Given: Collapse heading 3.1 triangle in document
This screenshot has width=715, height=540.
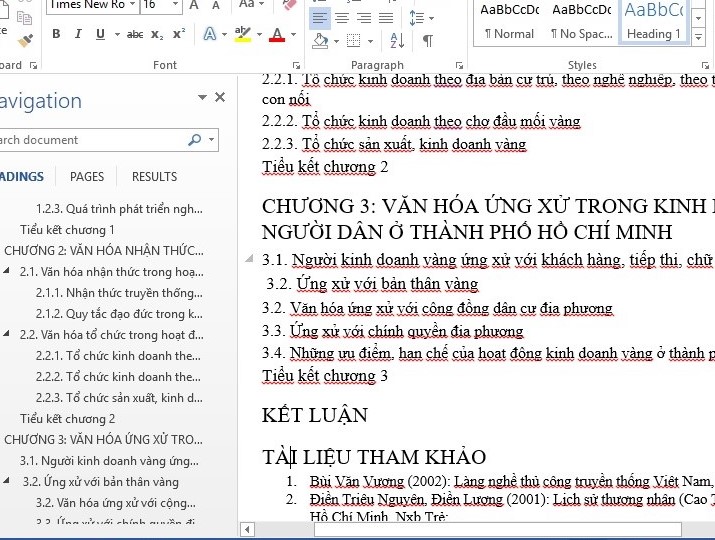Looking at the screenshot, I should (x=249, y=259).
